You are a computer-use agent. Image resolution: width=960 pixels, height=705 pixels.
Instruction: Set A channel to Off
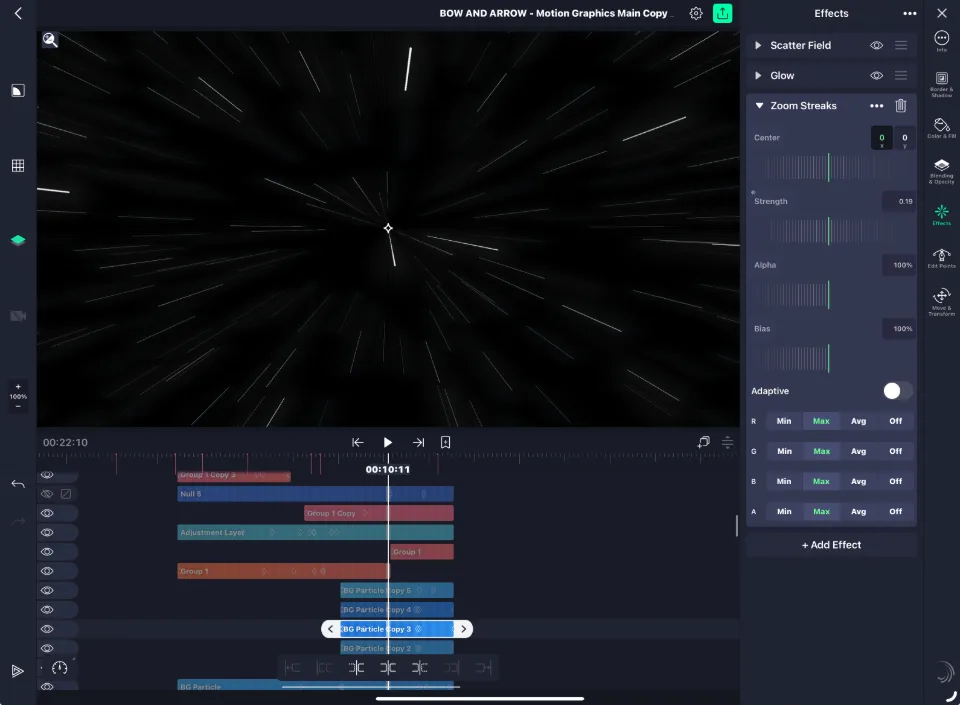(x=896, y=512)
